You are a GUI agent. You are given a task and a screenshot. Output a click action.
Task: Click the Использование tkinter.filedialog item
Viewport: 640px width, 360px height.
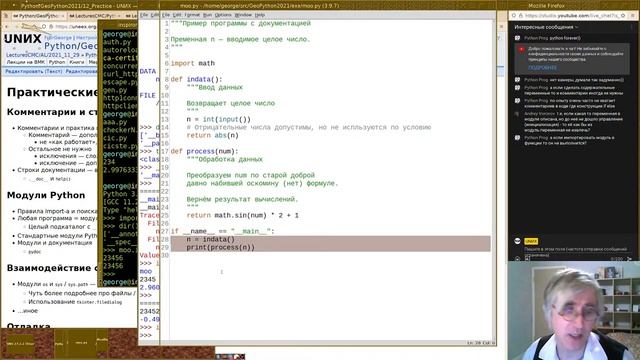point(75,302)
